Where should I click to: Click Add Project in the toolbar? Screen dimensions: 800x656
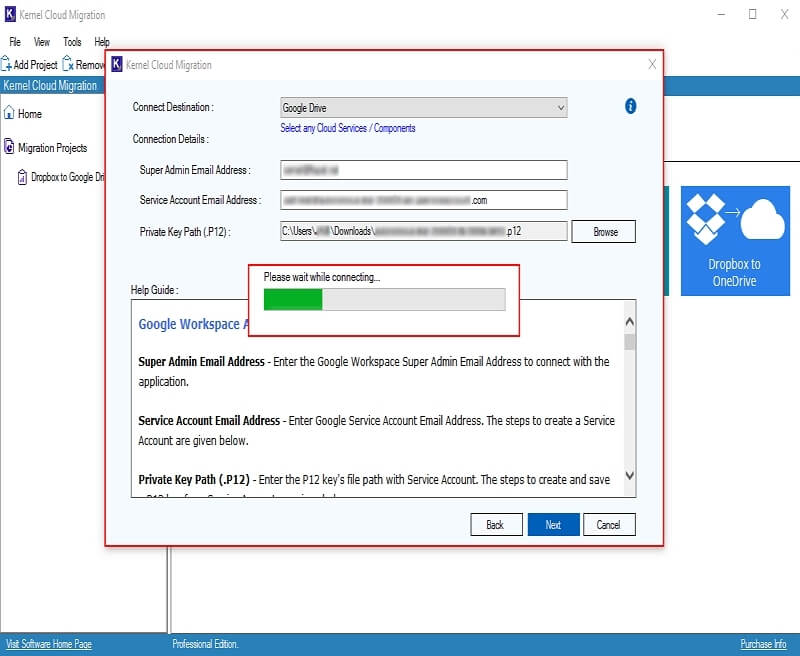click(x=29, y=64)
